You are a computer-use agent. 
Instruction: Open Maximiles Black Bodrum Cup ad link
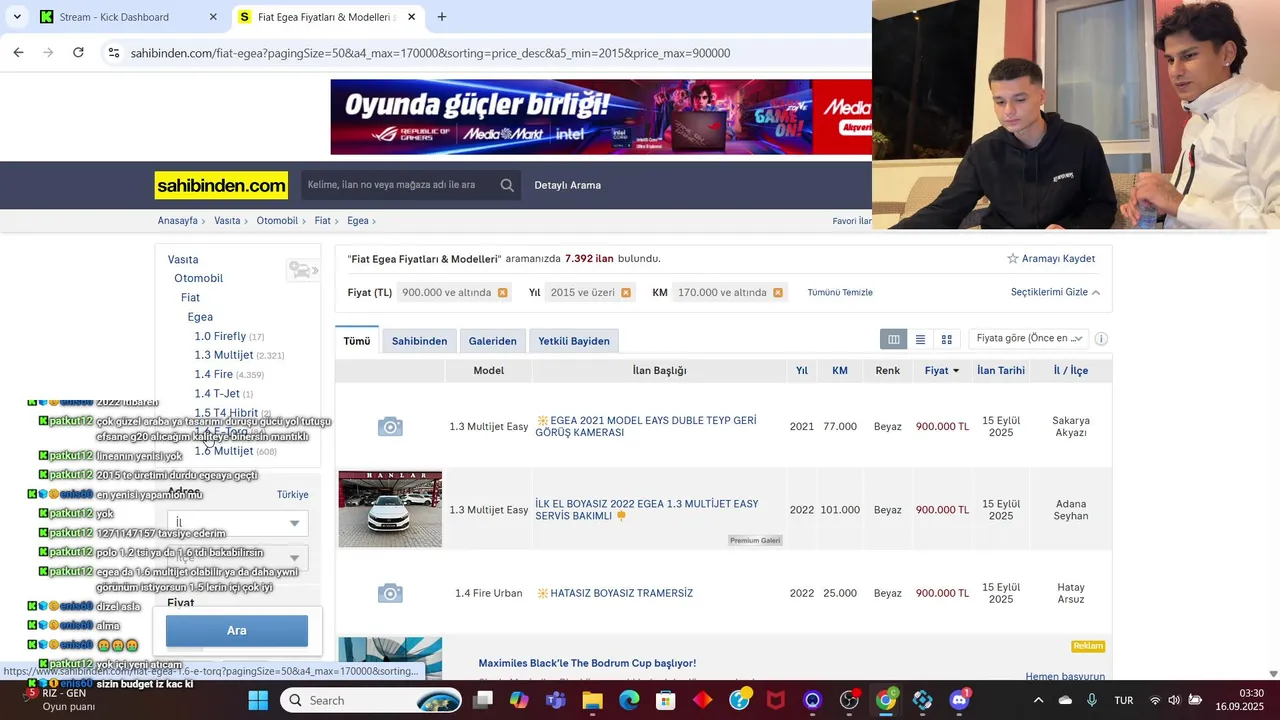click(x=587, y=663)
